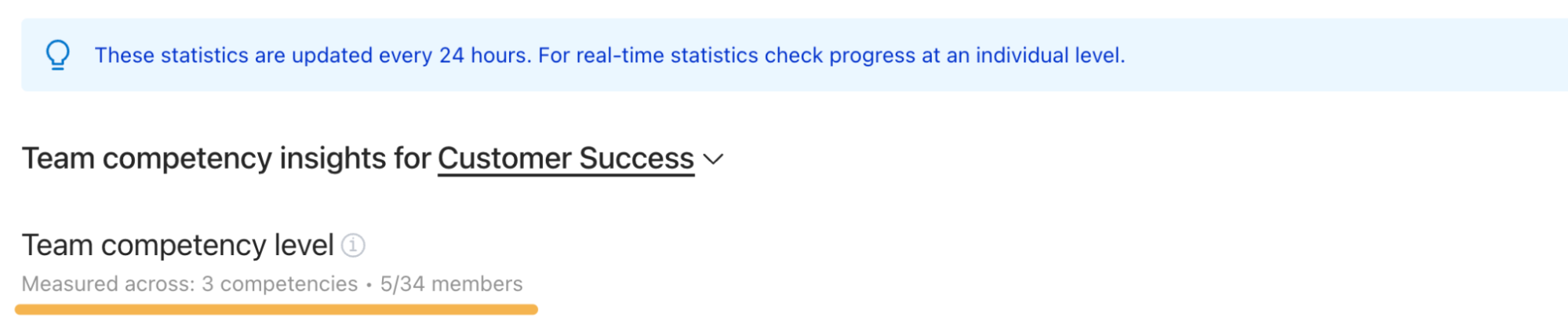This screenshot has width=1568, height=325.
Task: Click the word 'Success' in team selector
Action: coord(637,159)
